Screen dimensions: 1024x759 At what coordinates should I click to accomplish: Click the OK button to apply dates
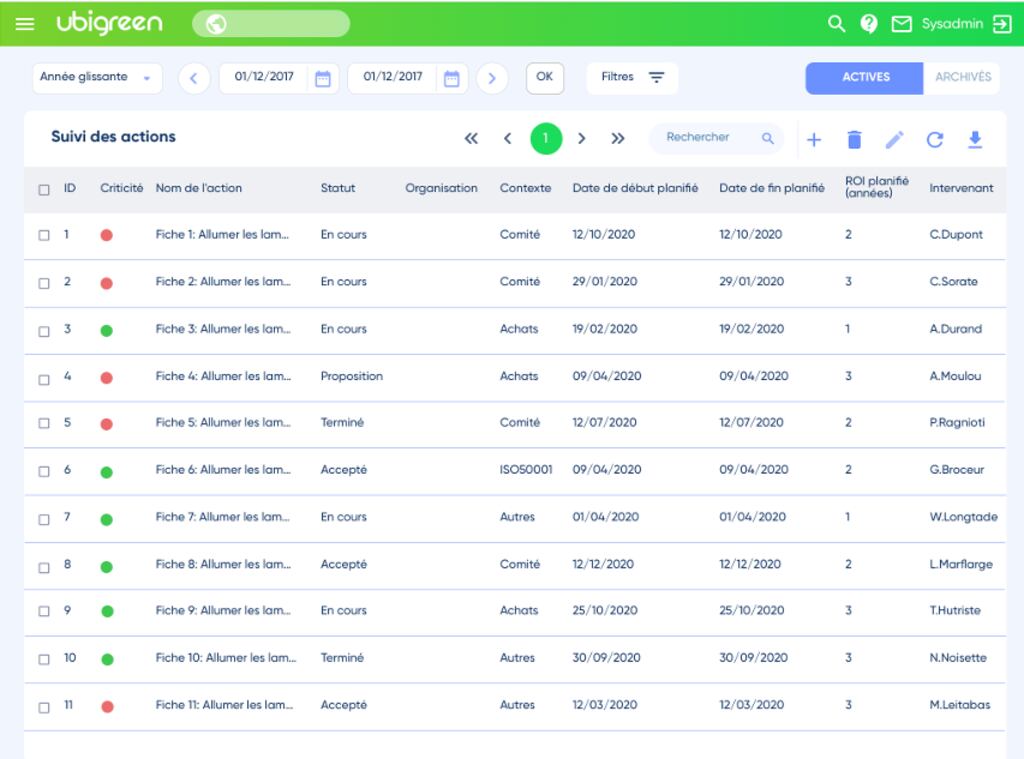pyautogui.click(x=545, y=78)
